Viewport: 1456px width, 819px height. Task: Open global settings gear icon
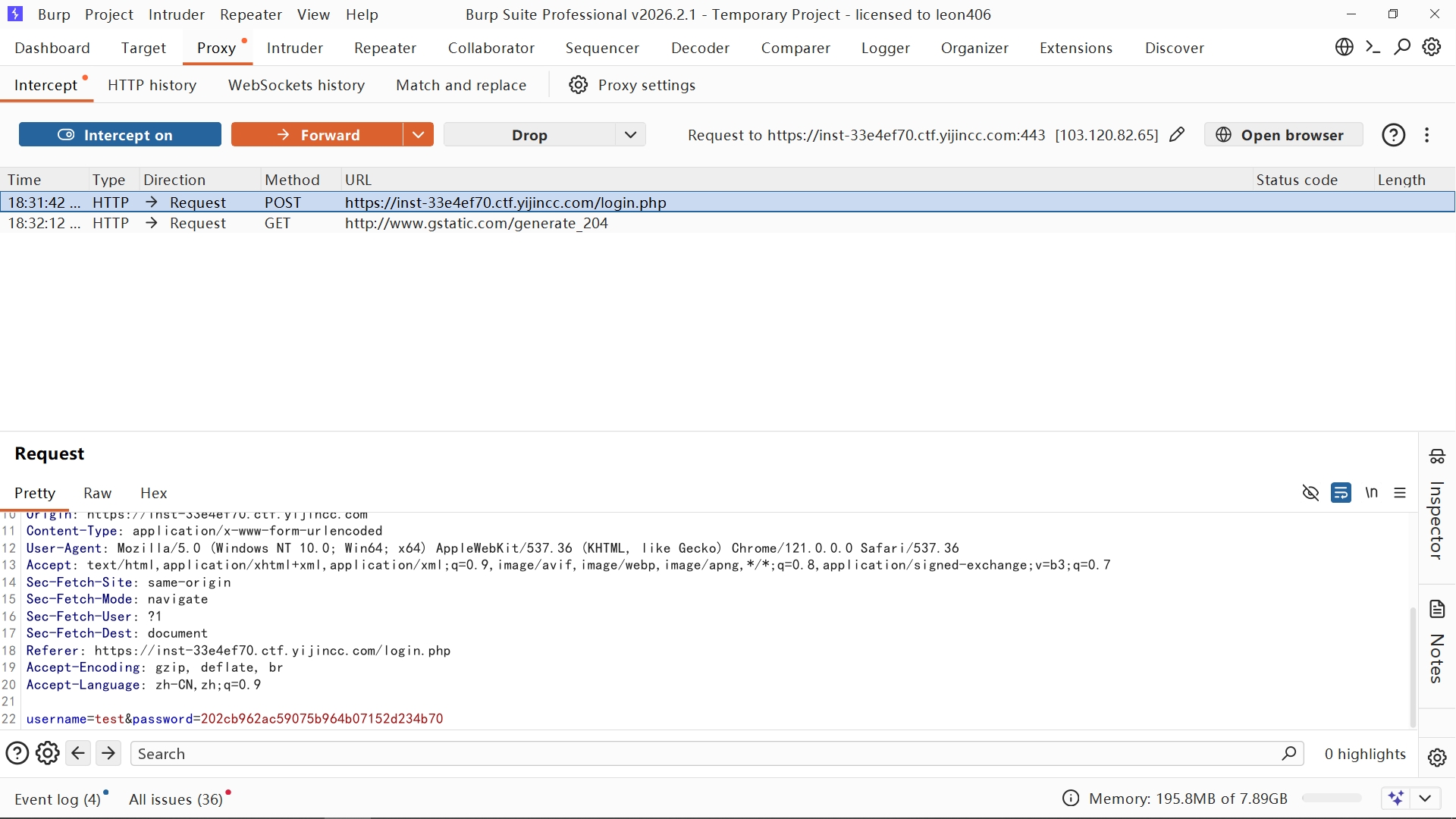(x=1432, y=47)
